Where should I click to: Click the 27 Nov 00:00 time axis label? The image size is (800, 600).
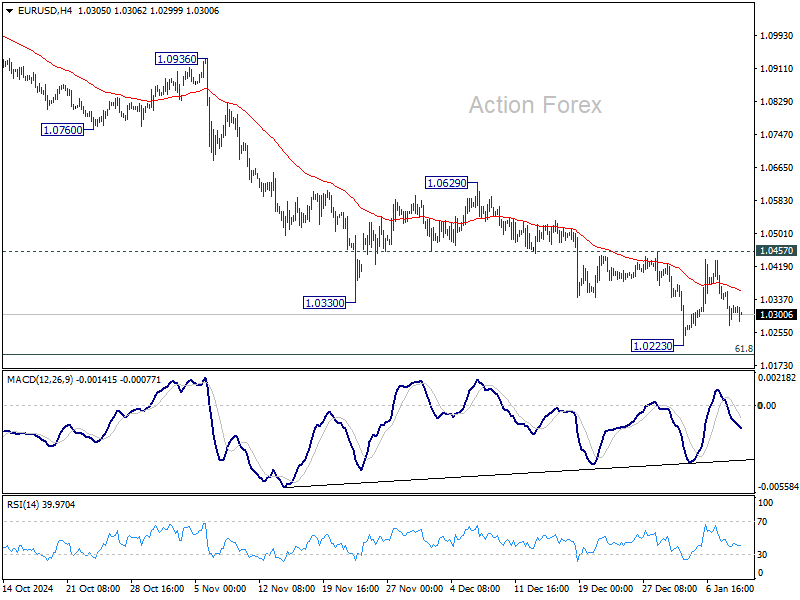[414, 588]
